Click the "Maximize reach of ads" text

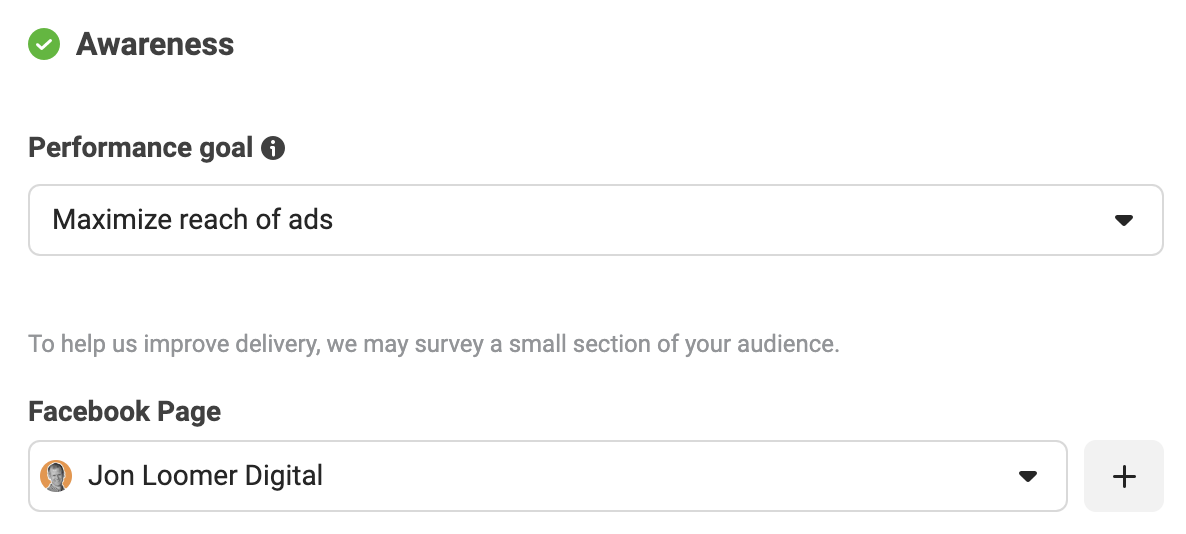[x=192, y=220]
